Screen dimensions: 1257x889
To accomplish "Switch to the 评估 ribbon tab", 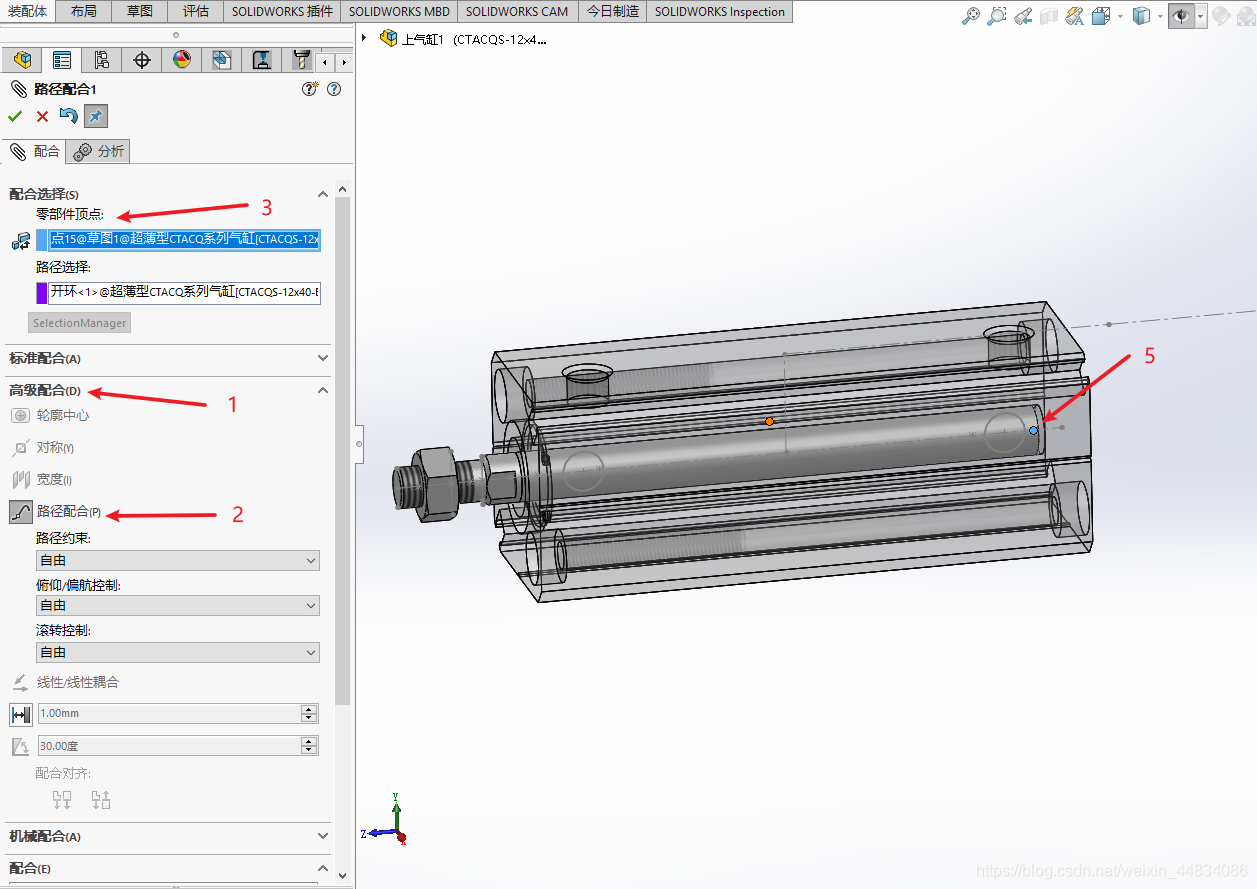I will 196,11.
